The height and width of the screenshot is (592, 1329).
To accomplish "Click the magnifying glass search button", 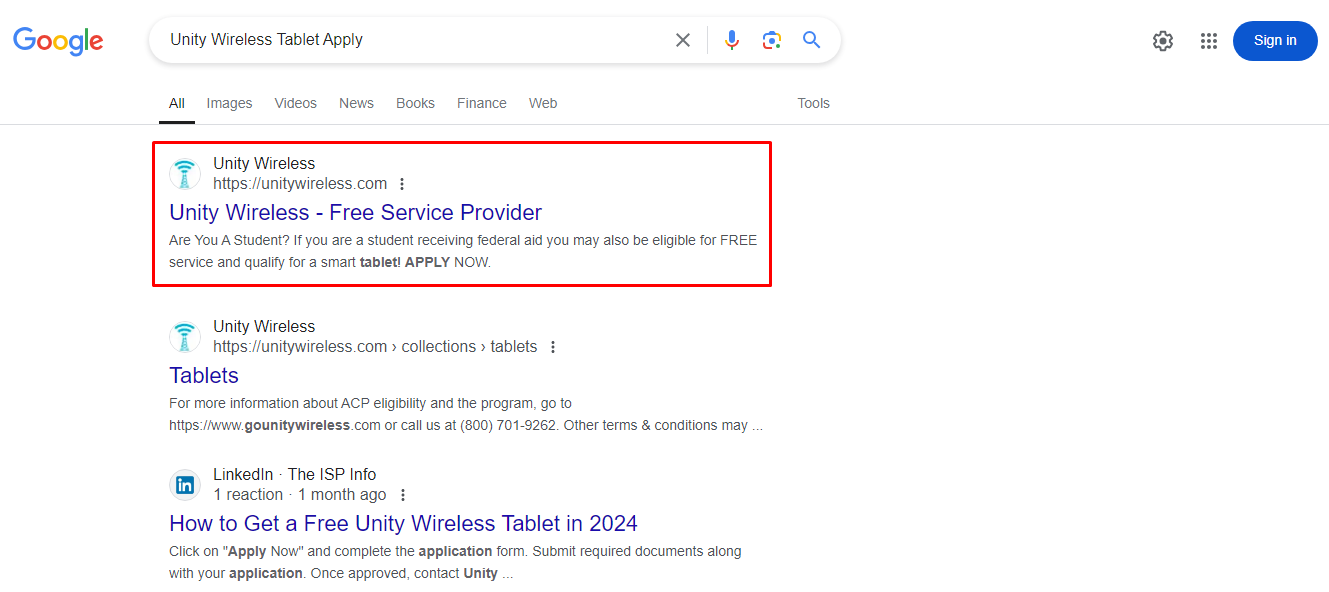I will (x=811, y=40).
